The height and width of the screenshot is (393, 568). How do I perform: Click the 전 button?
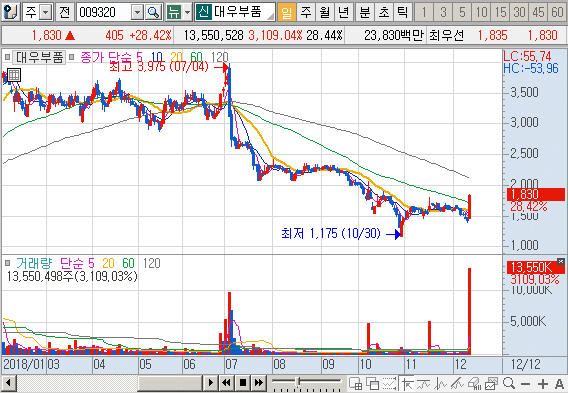[65, 12]
